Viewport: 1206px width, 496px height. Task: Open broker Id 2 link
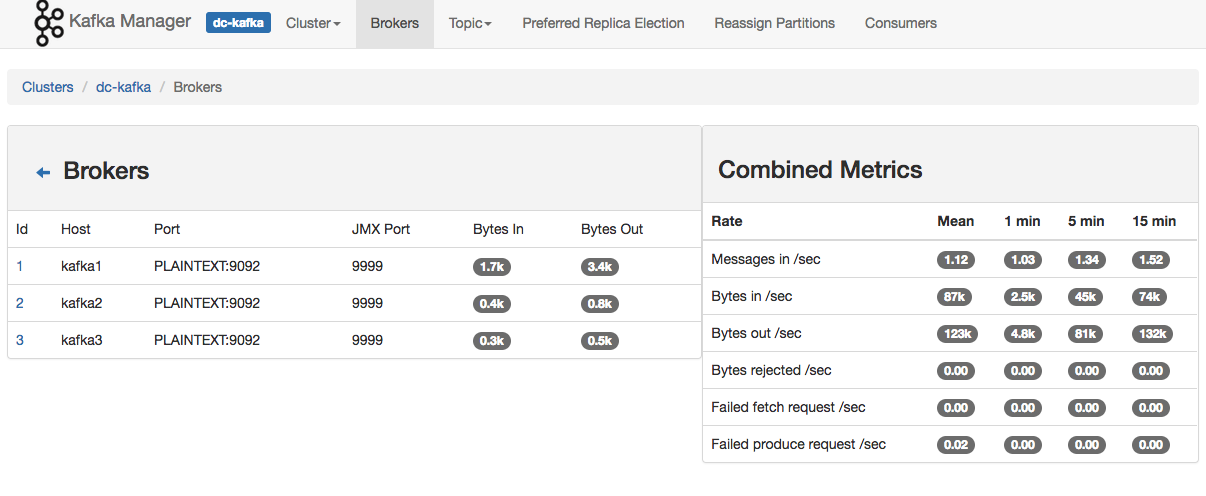[20, 303]
